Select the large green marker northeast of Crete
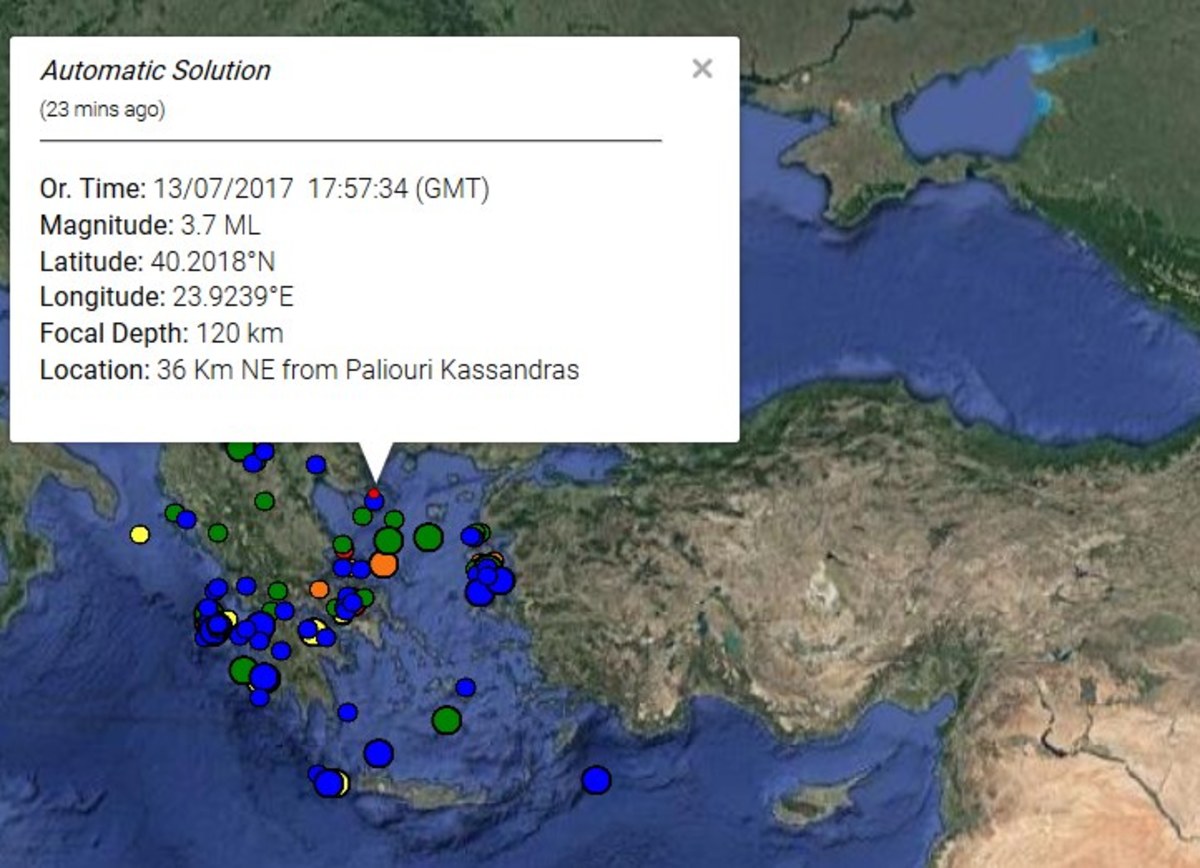 [446, 719]
